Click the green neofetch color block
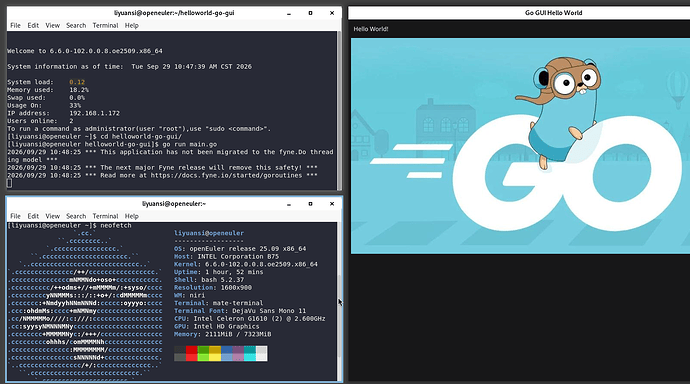The height and width of the screenshot is (384, 690). (203, 353)
